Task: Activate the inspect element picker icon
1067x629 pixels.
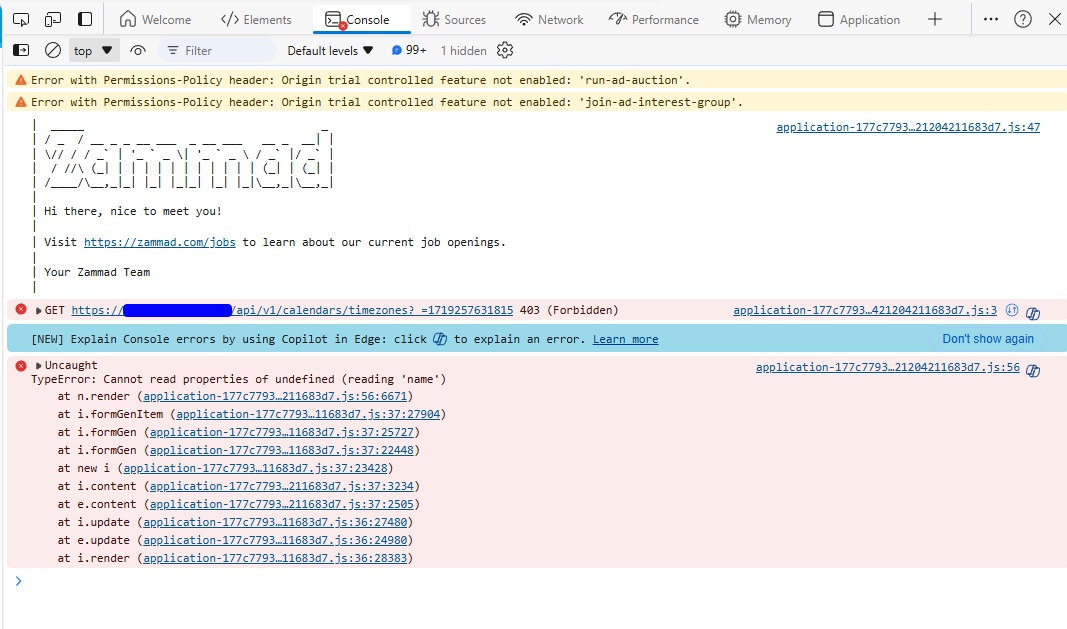Action: click(21, 20)
